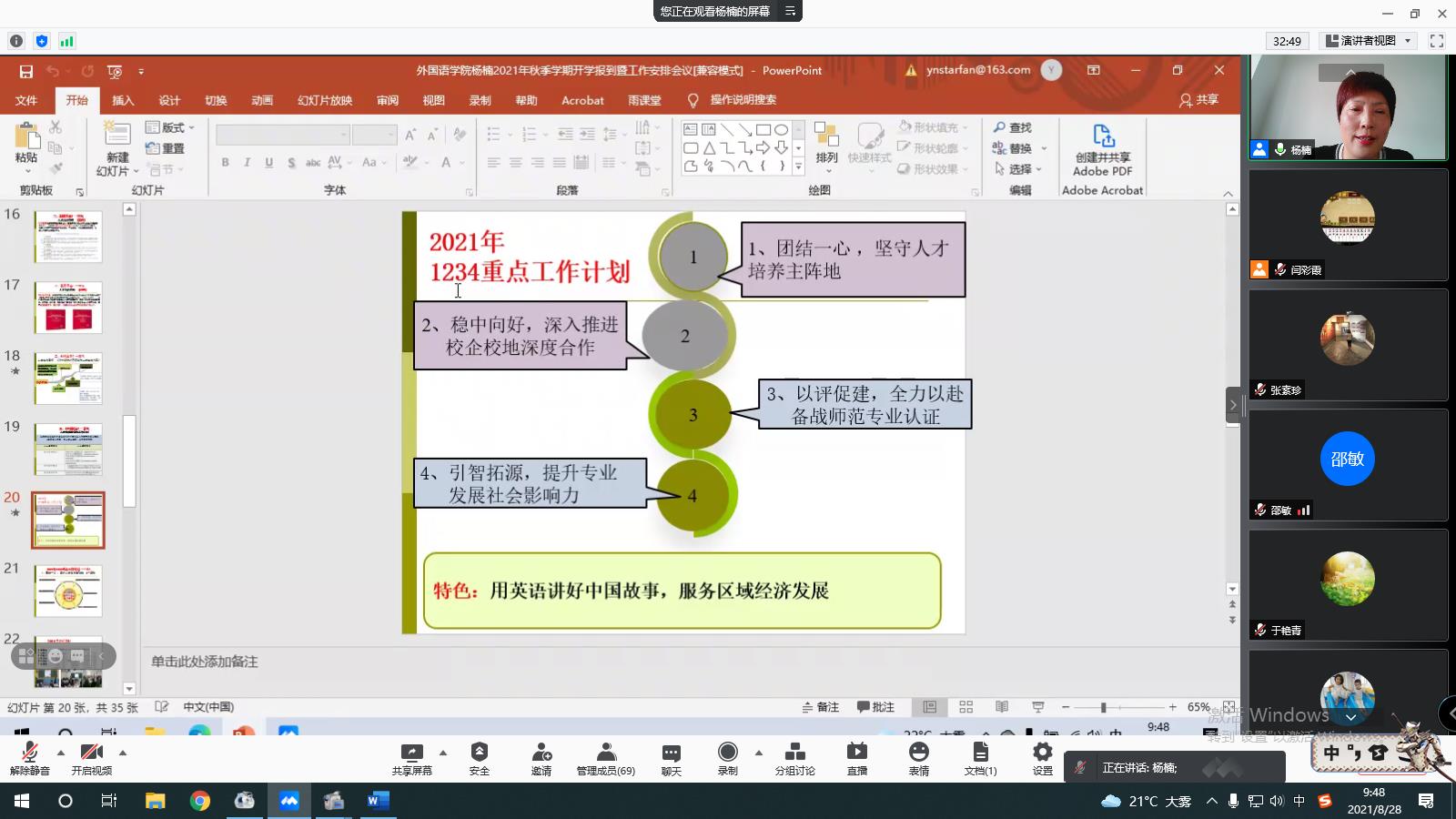The image size is (1456, 819).
Task: Click Manage Members (69) button
Action: 605,758
